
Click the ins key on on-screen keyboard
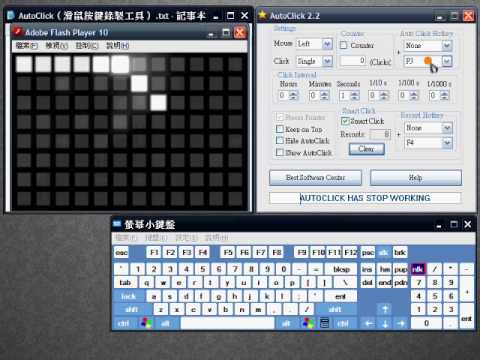(367, 269)
